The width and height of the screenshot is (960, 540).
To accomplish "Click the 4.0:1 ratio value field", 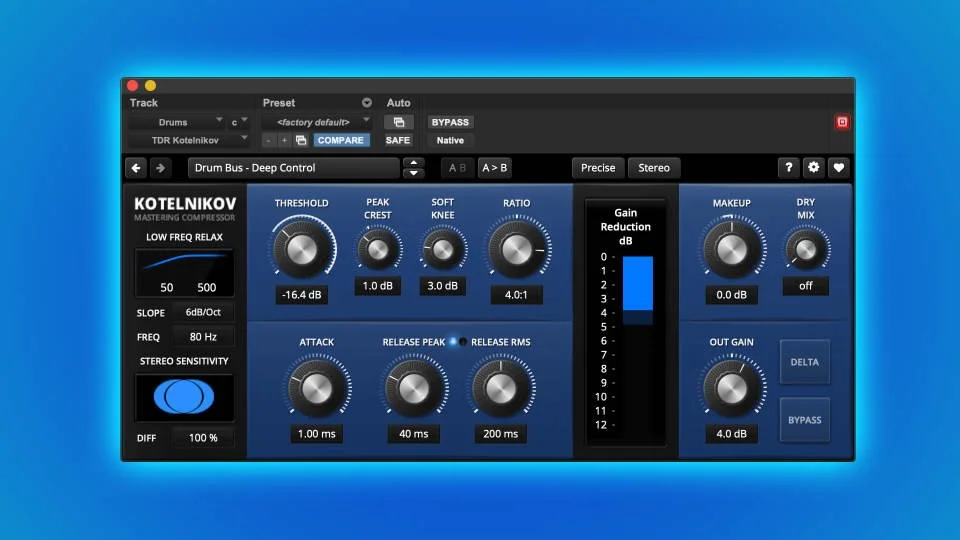I will coord(516,294).
